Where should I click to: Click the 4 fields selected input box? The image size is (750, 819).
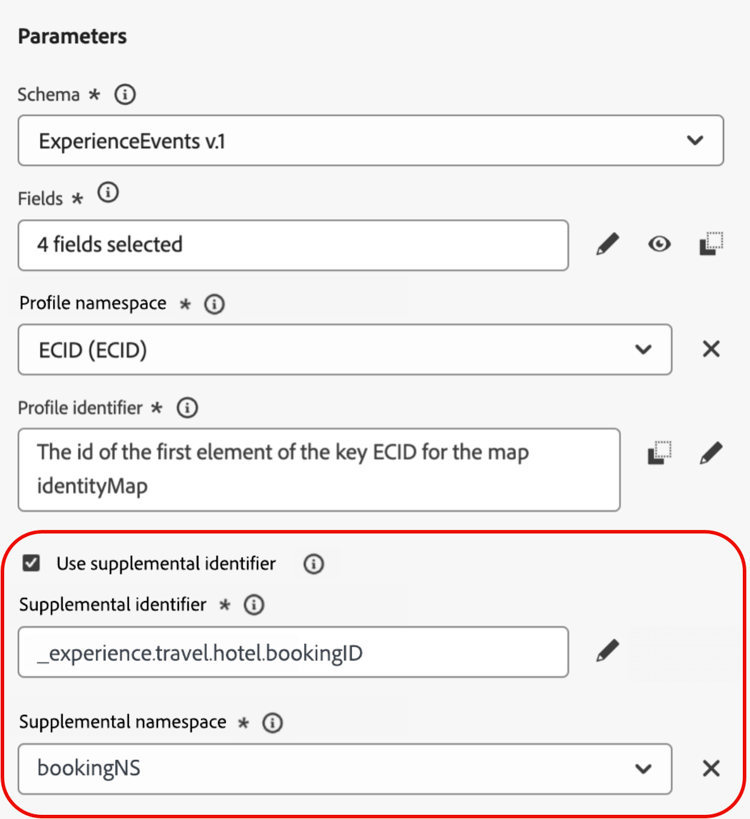(x=293, y=245)
